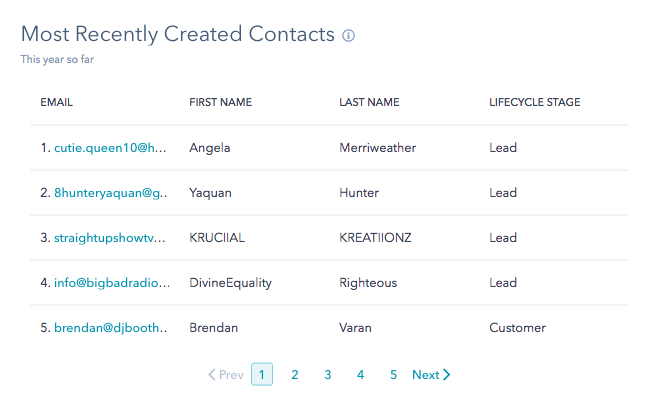Viewport: 657px width, 404px height.
Task: Open the brendan@djbooth email contact link
Action: (x=111, y=328)
